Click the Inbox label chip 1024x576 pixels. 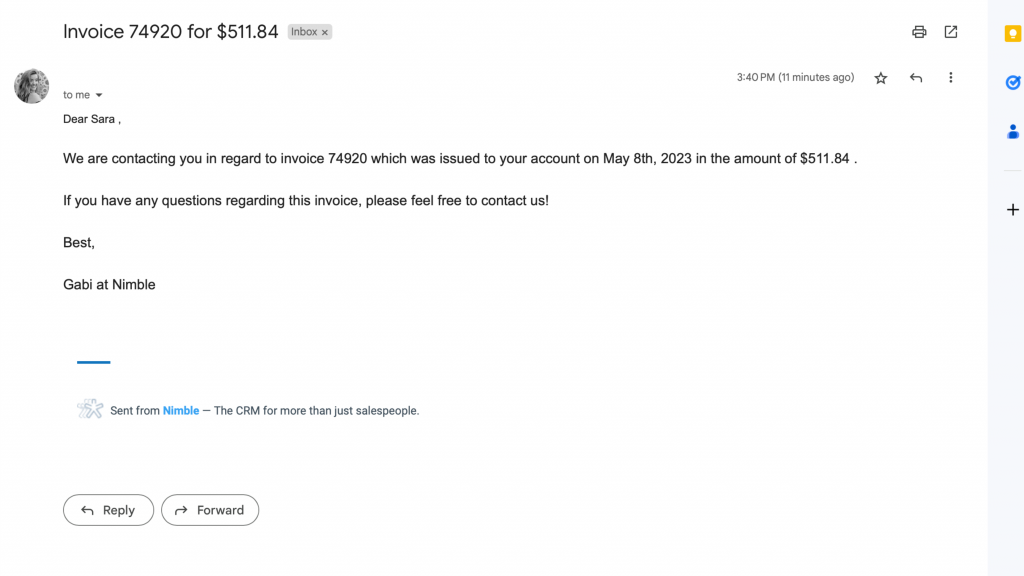(304, 32)
